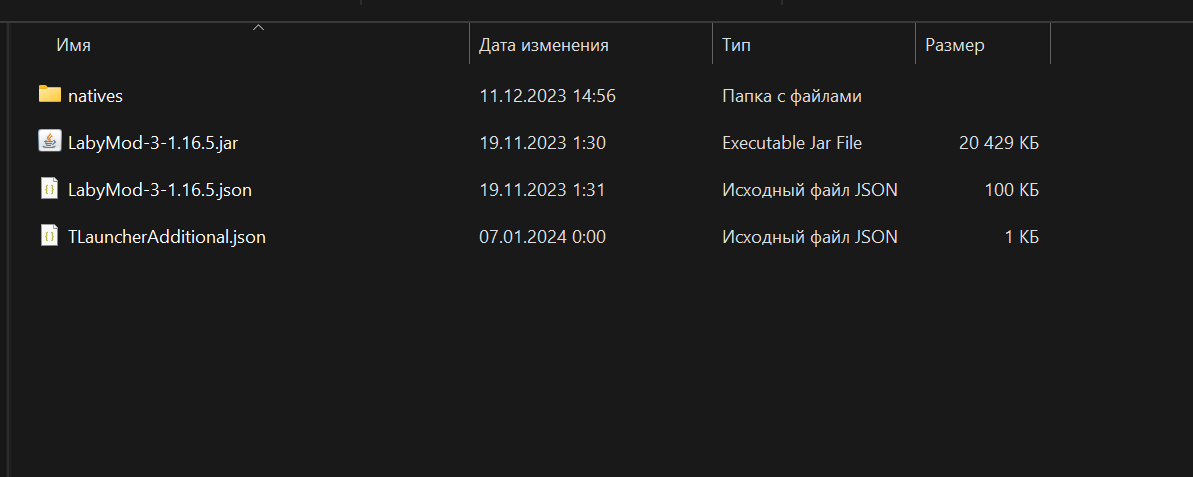This screenshot has height=477, width=1193.
Task: Click the 19.11.2023 1:30 date entry
Action: pos(542,143)
